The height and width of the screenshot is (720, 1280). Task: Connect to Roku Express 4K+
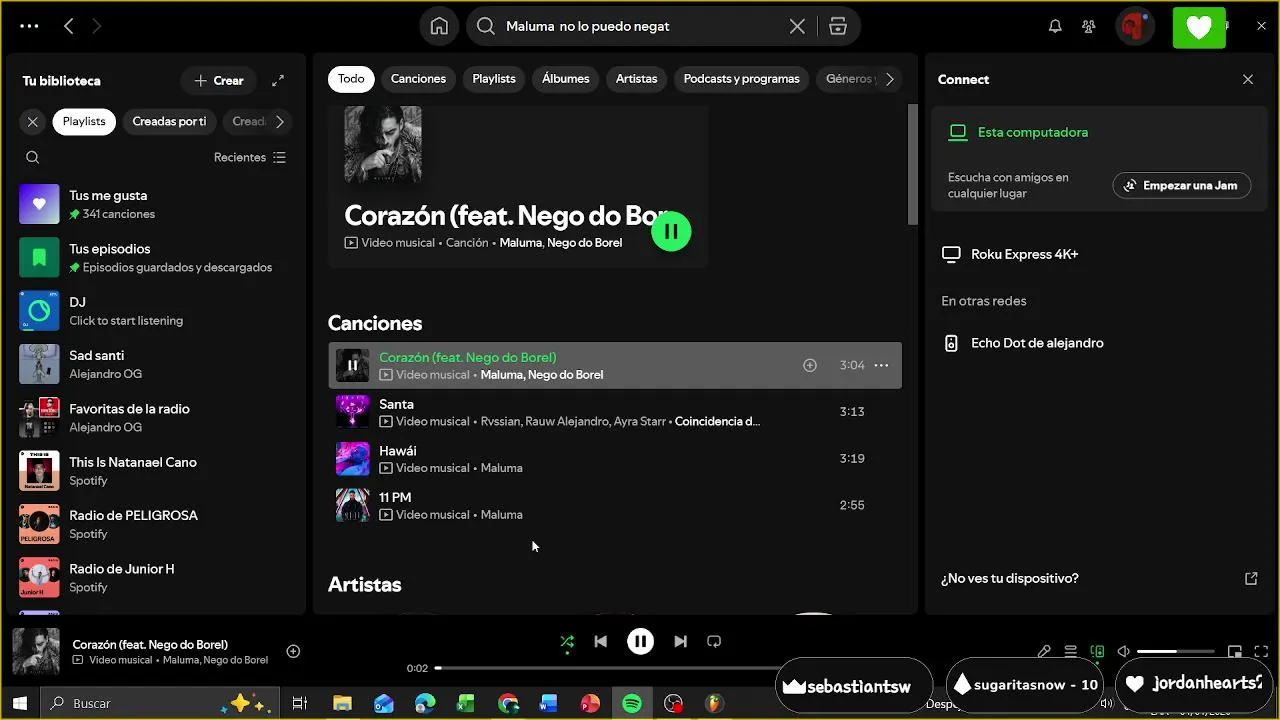coord(1097,254)
